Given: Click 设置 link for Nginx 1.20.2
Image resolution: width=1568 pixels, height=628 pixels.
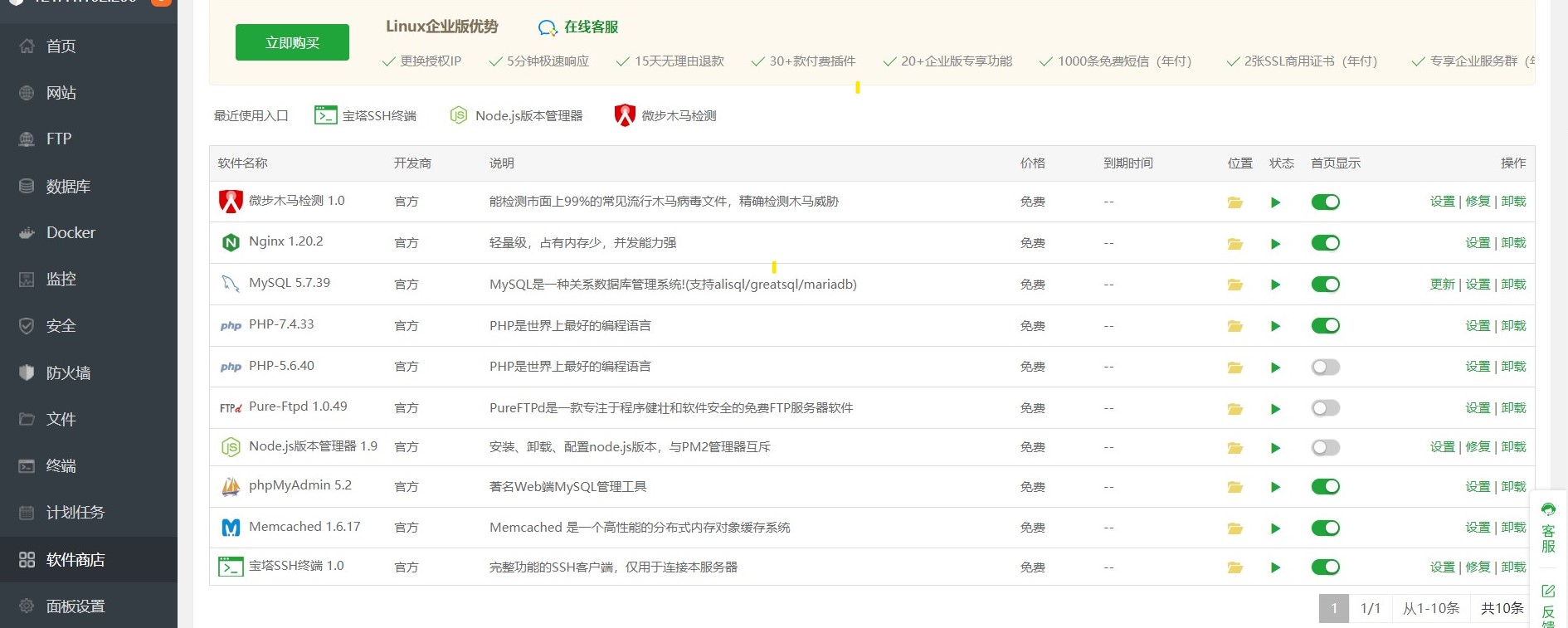Looking at the screenshot, I should click(1478, 243).
